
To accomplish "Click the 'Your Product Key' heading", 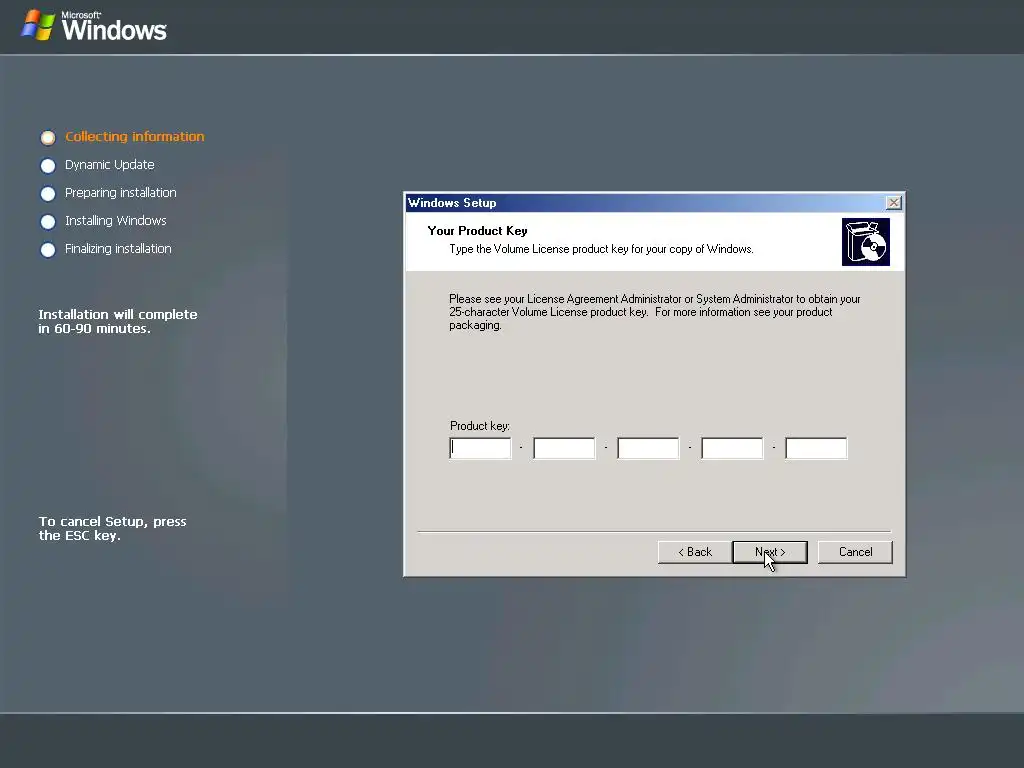I will (477, 231).
